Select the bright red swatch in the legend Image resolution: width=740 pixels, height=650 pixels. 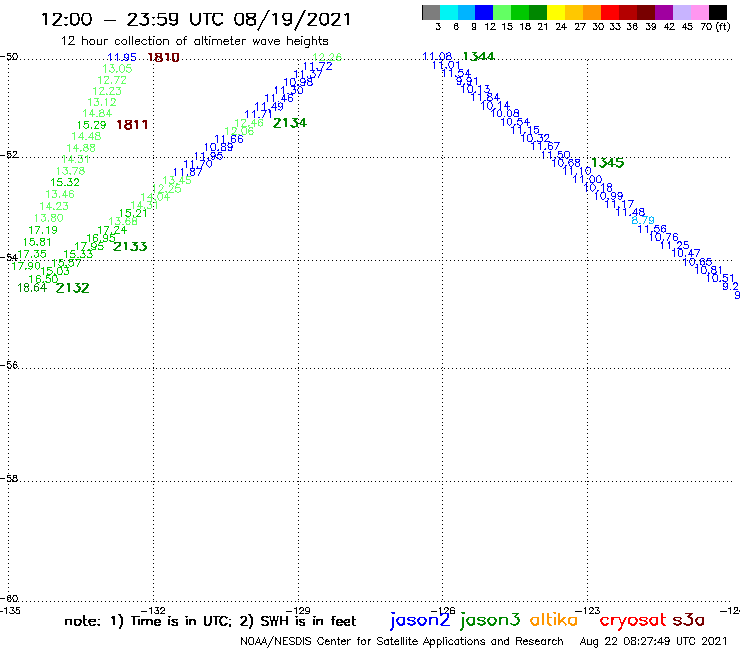(610, 12)
